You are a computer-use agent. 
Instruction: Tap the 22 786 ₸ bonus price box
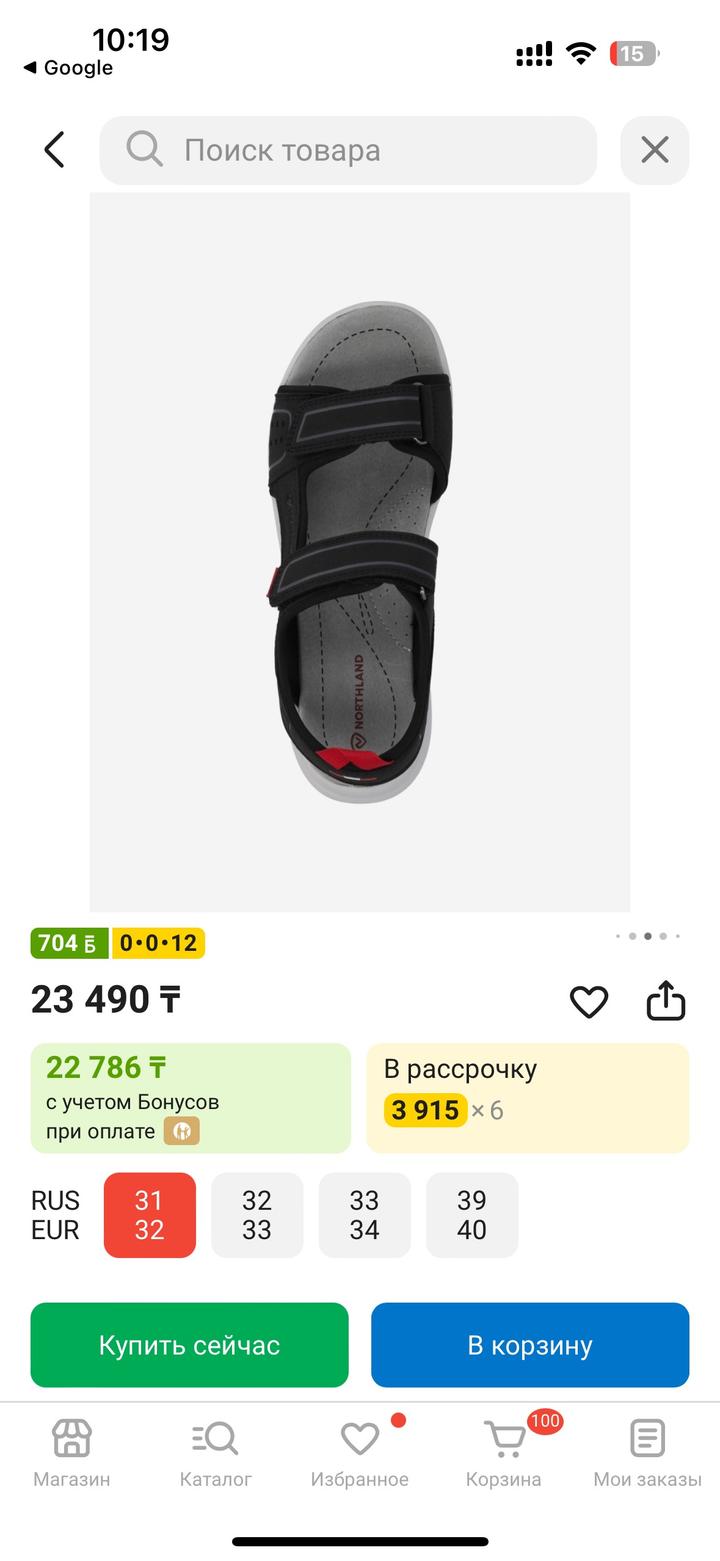point(190,1097)
